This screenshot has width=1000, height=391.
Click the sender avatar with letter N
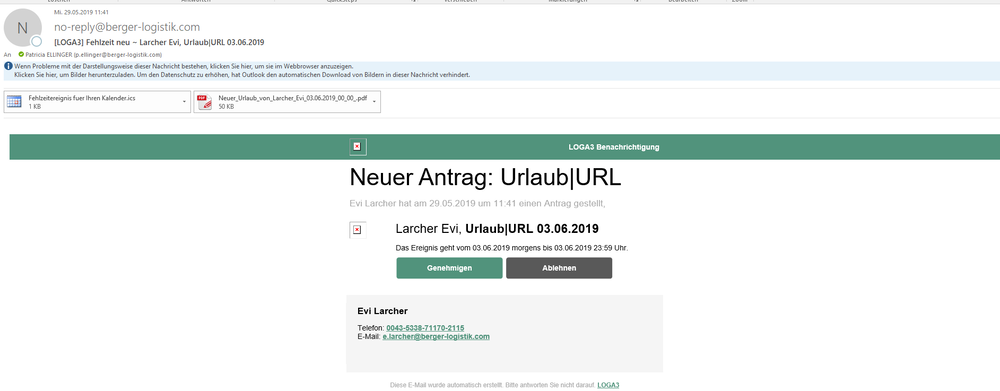click(23, 28)
